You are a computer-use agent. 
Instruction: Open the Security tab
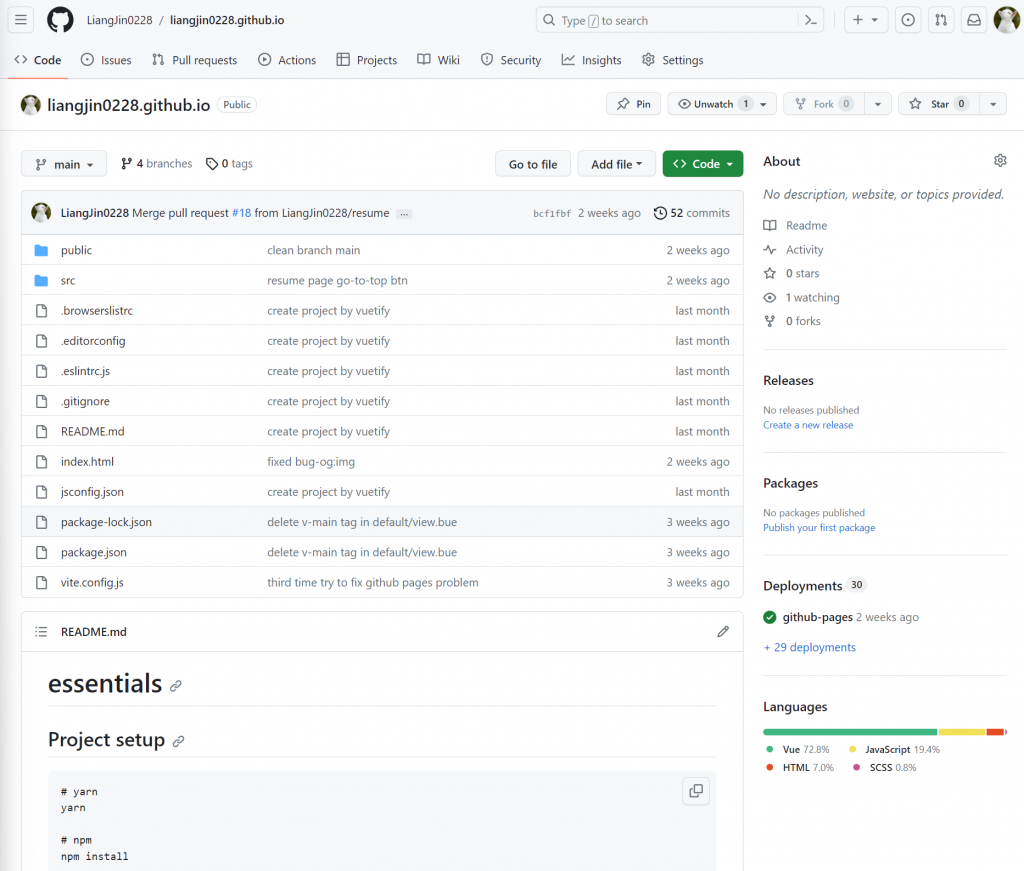point(511,60)
